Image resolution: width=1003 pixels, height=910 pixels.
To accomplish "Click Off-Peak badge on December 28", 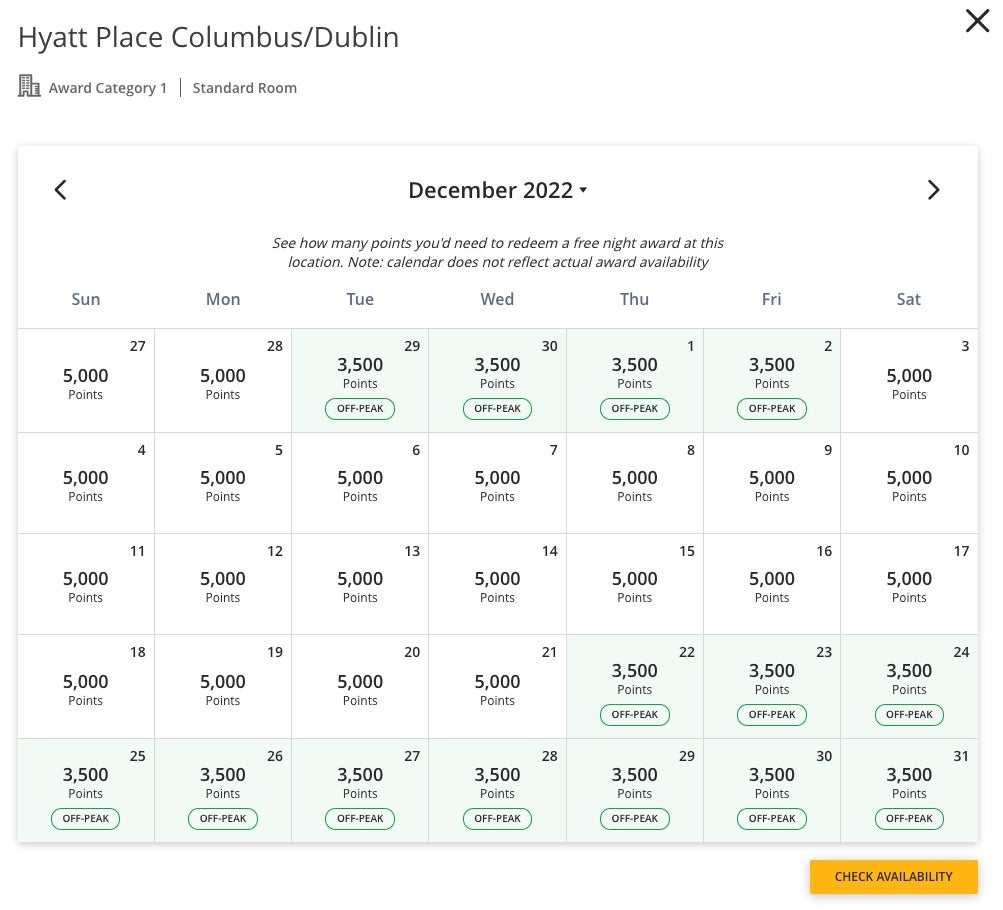I will [497, 819].
